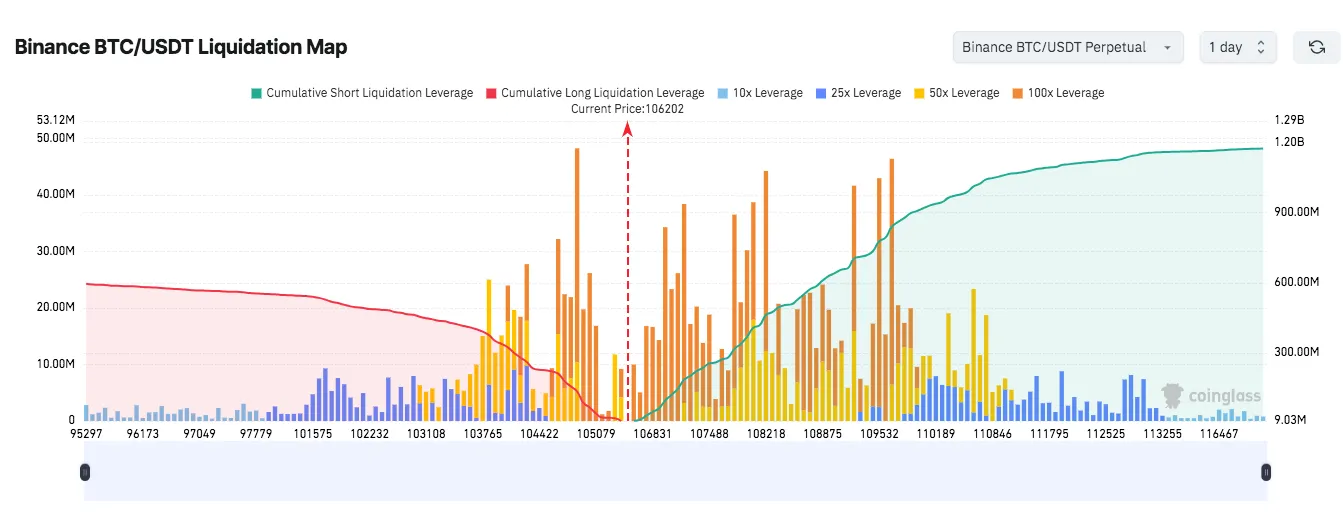Click the red Cumulative Long legend swatch

tap(490, 93)
